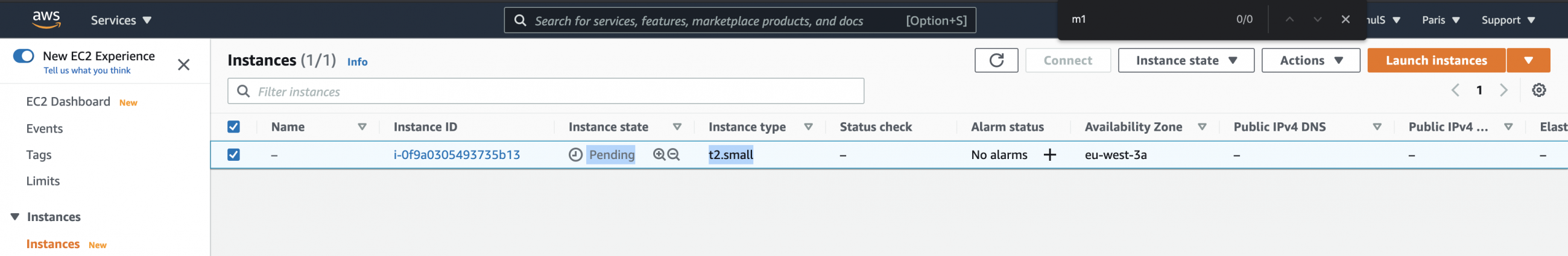Click the Status check column header
This screenshot has width=1568, height=256.
875,126
